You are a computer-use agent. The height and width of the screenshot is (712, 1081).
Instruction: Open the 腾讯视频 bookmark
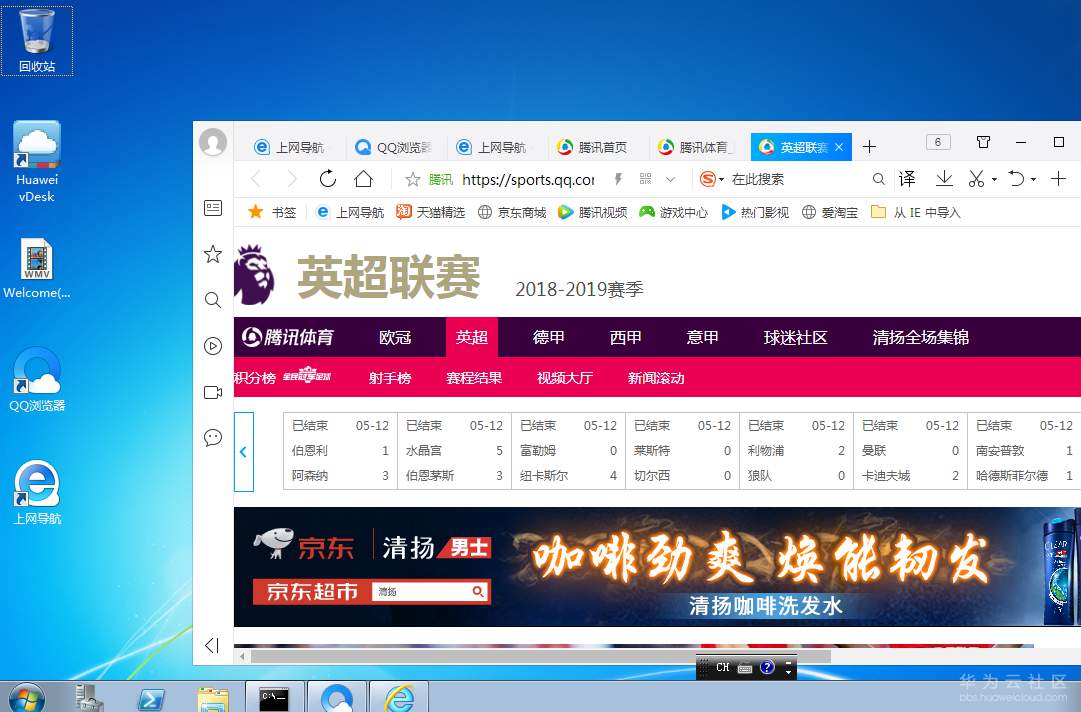coord(592,212)
